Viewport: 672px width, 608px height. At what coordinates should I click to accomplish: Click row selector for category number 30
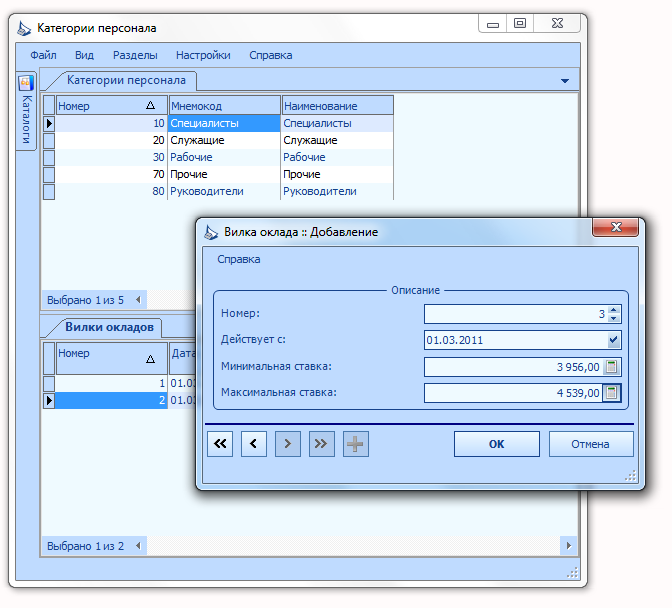pos(49,157)
